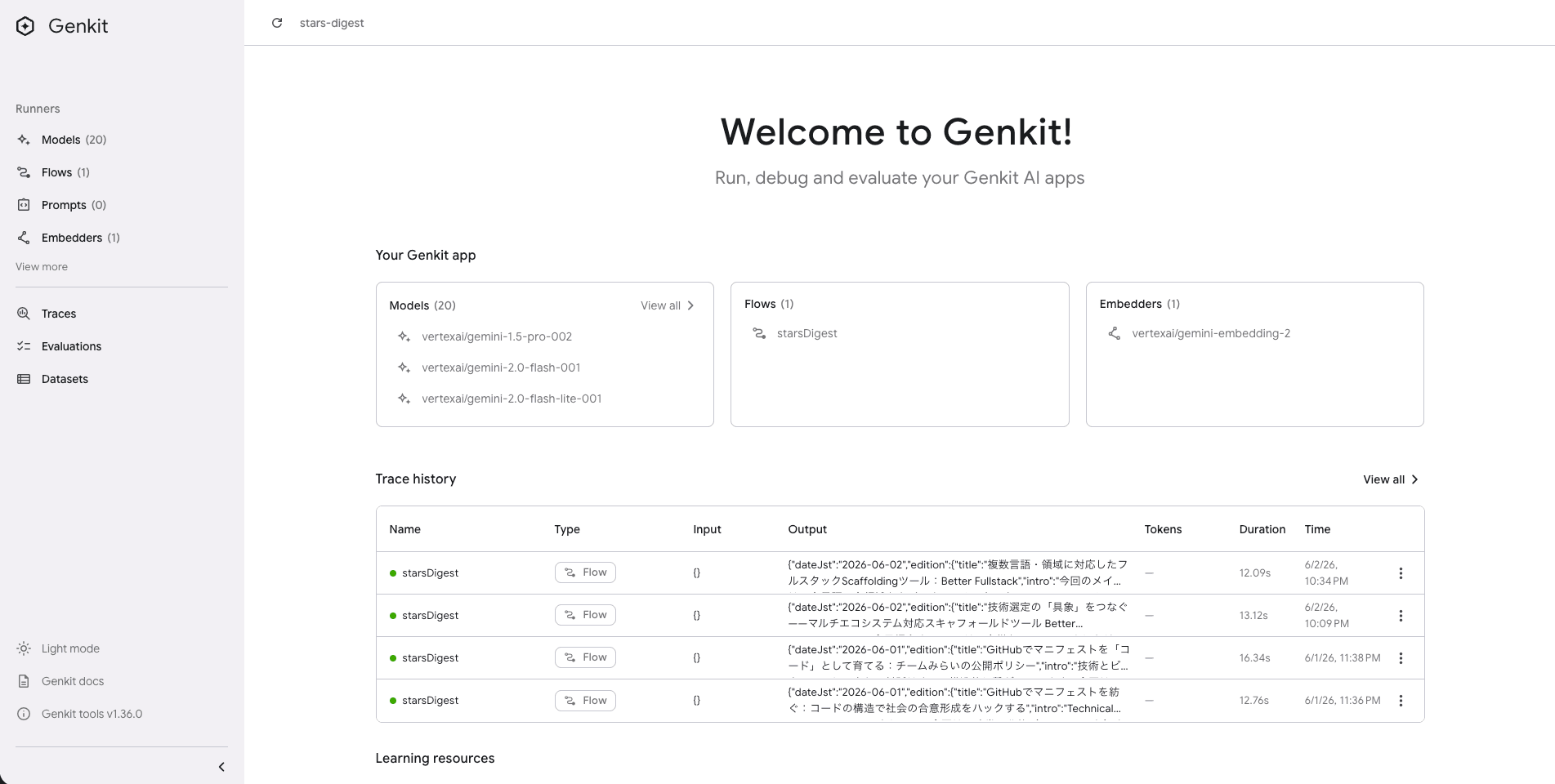Screen dimensions: 1555x784
Task: View all models in Models card
Action: tap(668, 305)
